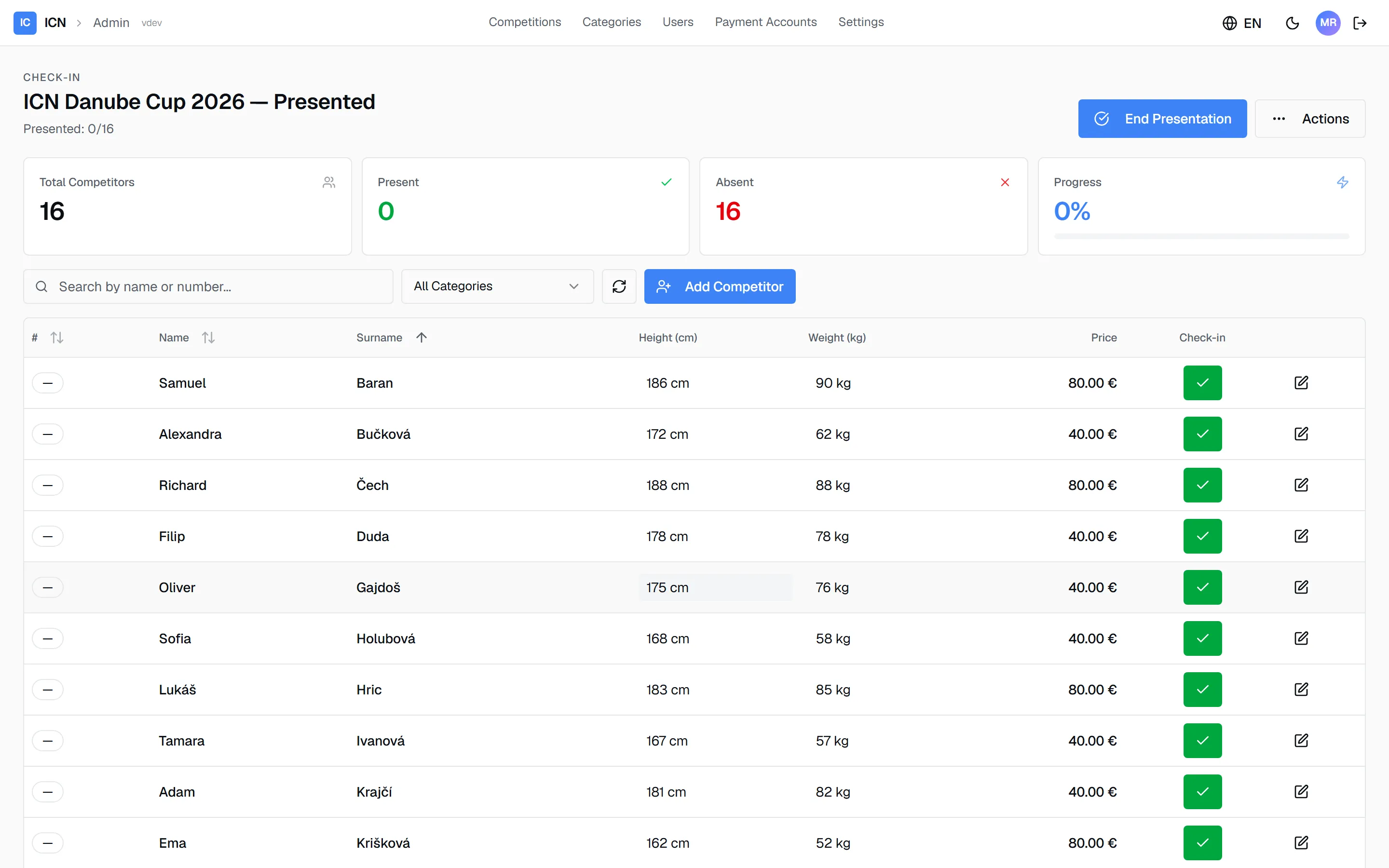Edit Richard Čech's entry
1389x868 pixels.
pyautogui.click(x=1301, y=485)
